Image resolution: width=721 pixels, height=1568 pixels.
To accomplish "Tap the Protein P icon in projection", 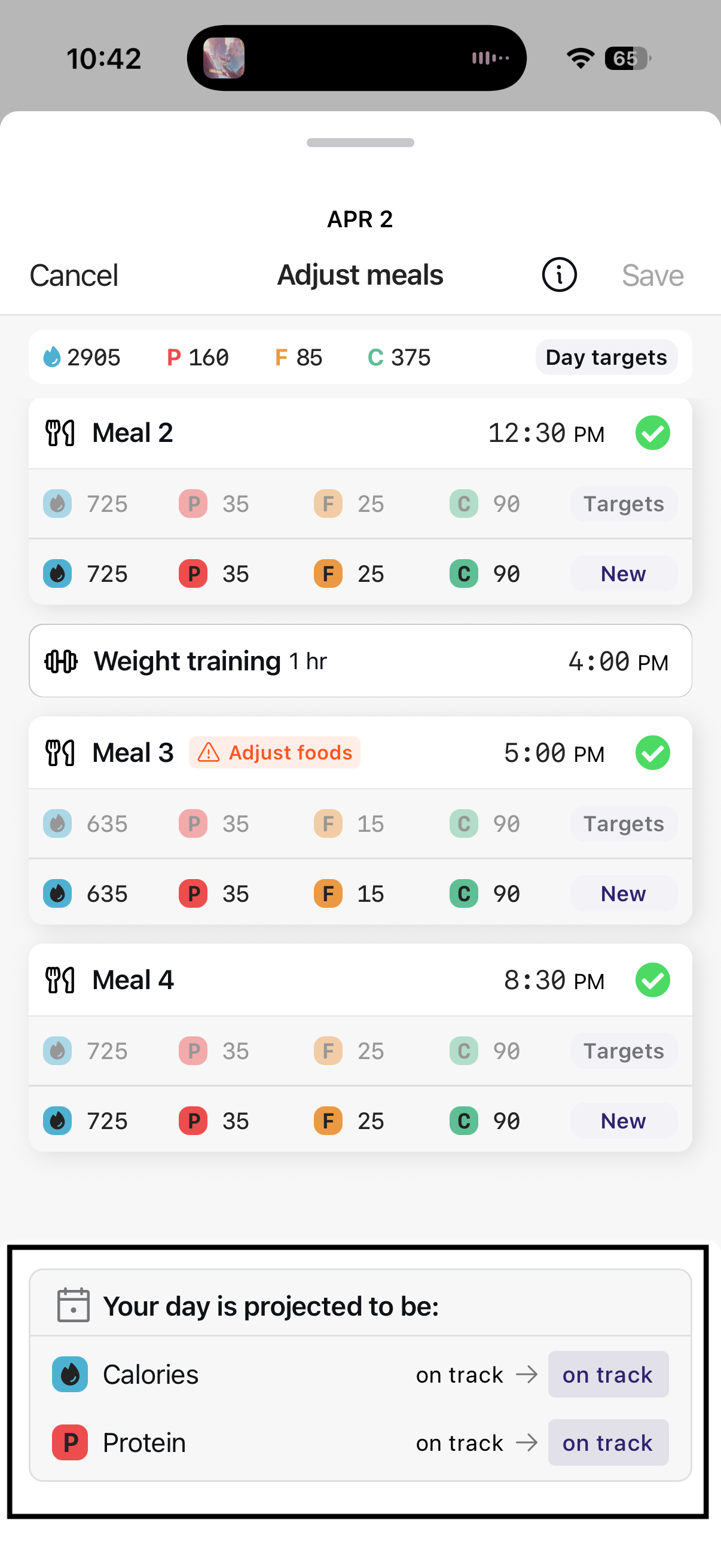I will coord(70,1442).
